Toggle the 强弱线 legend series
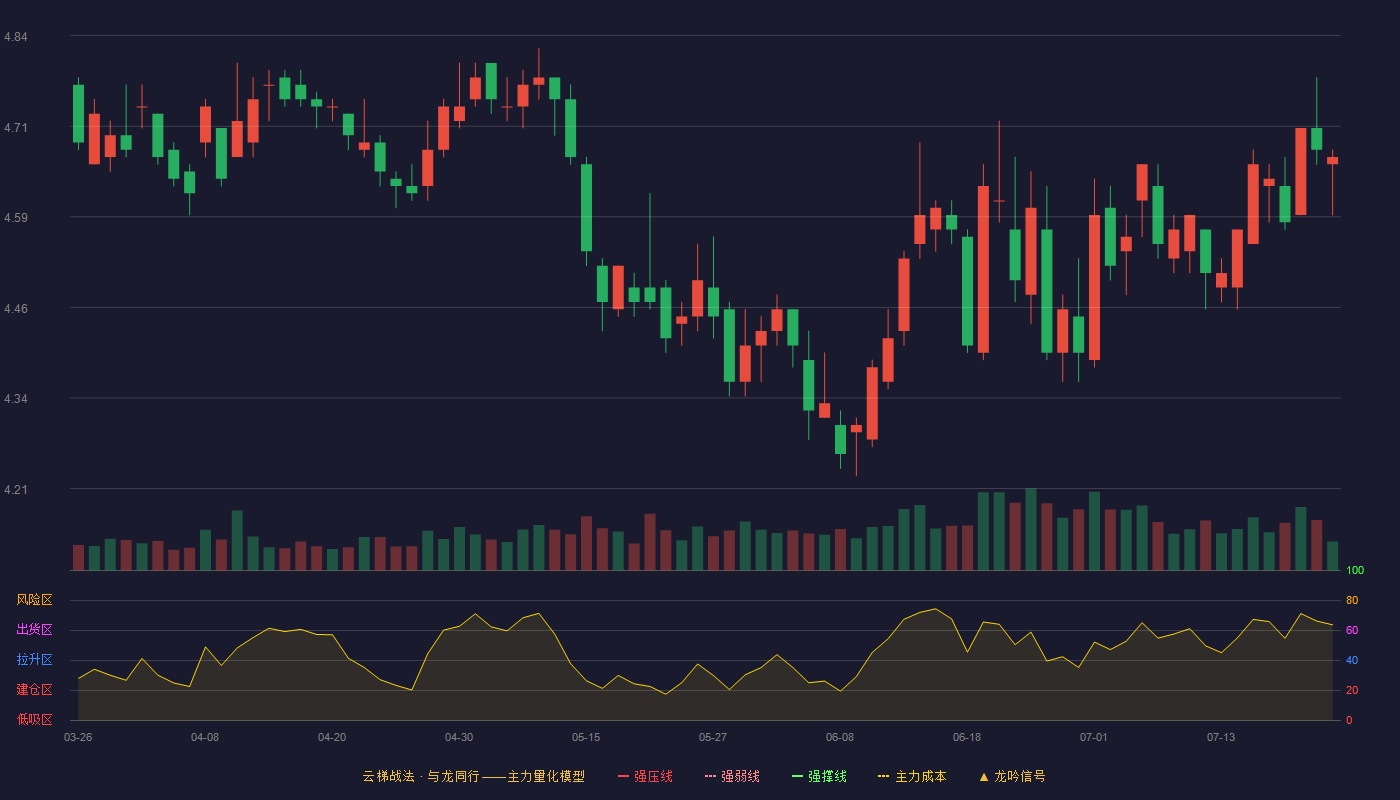 (732, 776)
